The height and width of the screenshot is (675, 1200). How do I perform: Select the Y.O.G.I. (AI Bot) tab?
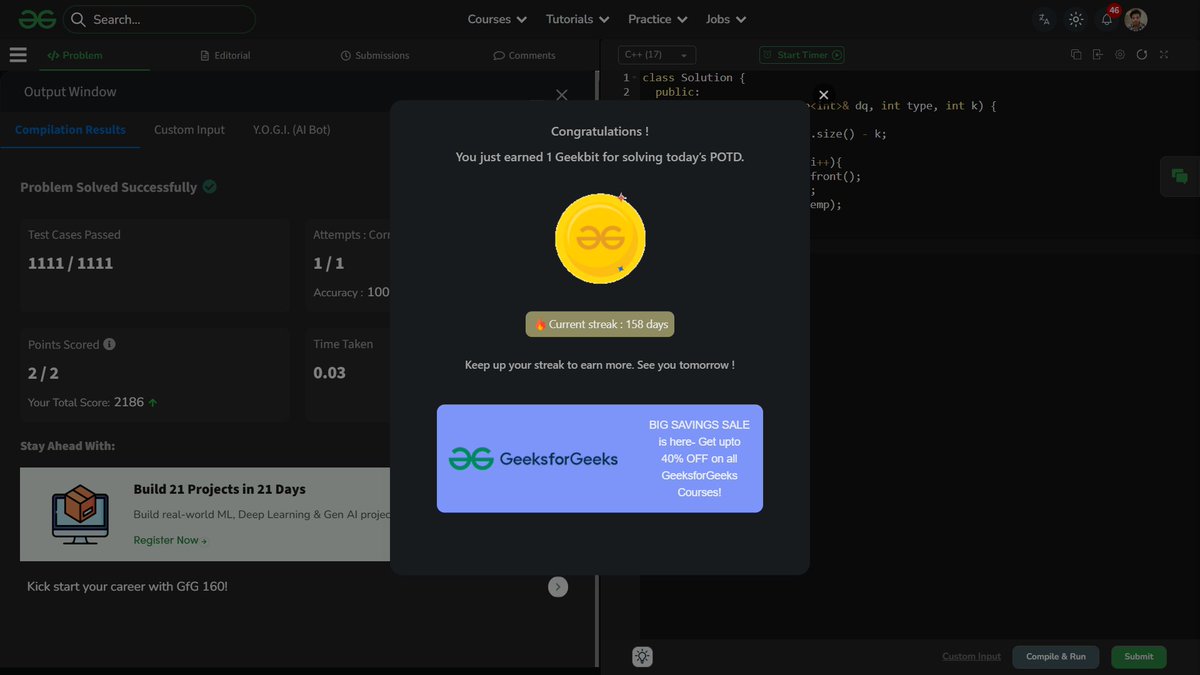pos(291,130)
